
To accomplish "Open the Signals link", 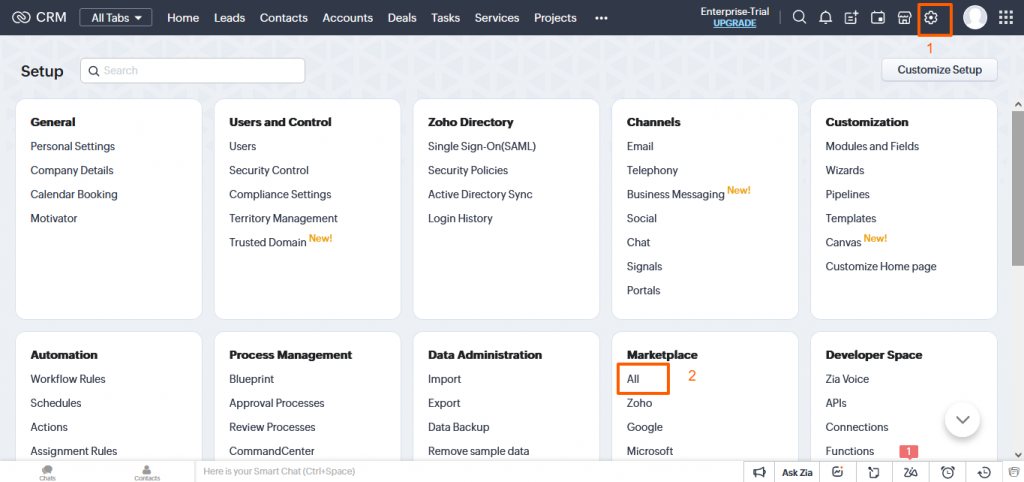I will click(645, 266).
